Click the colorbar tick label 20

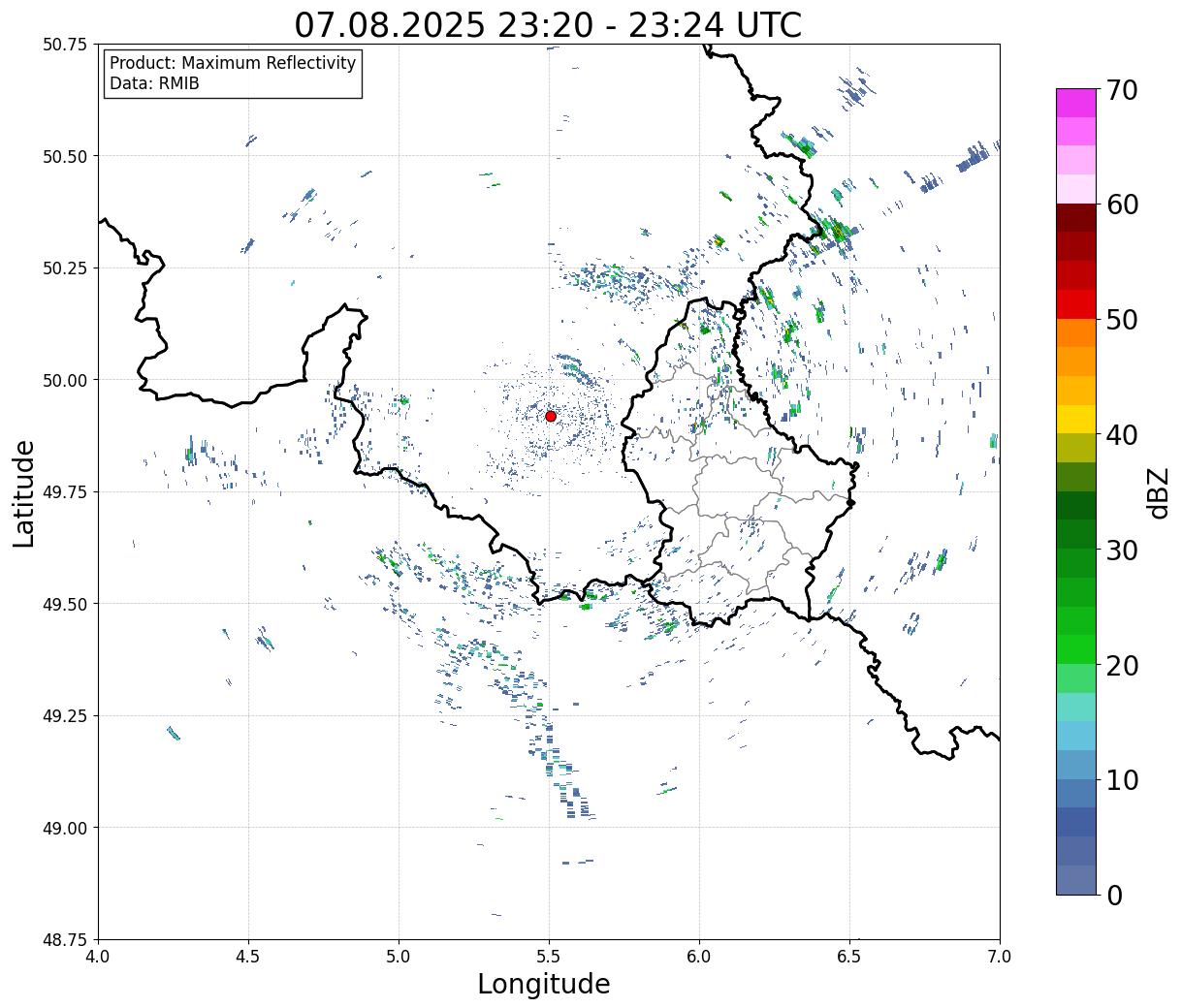pyautogui.click(x=1121, y=666)
